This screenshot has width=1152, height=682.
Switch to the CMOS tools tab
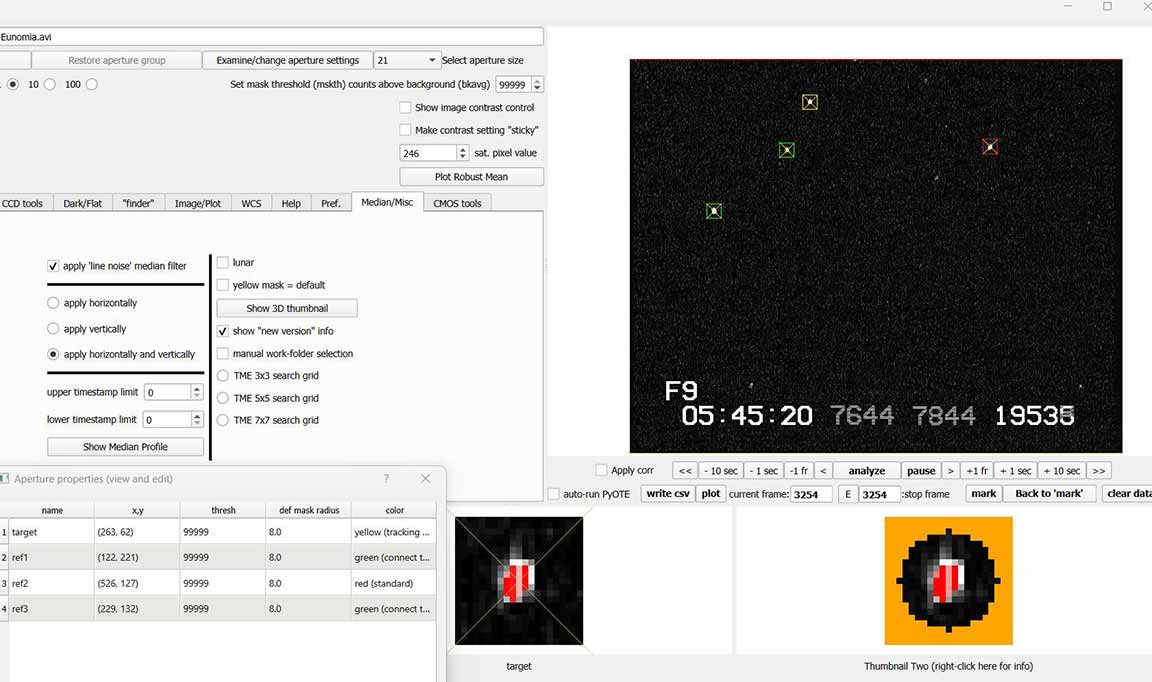point(457,203)
